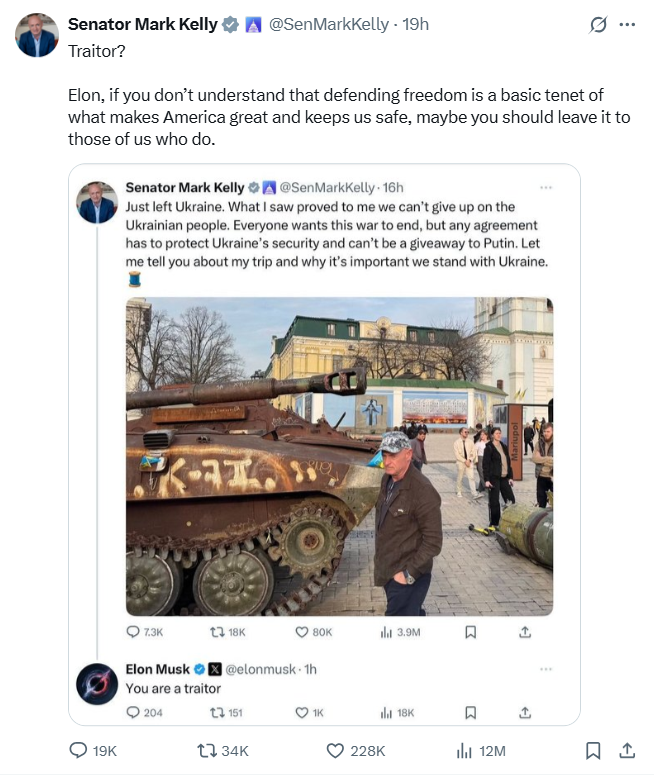
Task: Open Elon Musk's reply more options
Action: 546,668
